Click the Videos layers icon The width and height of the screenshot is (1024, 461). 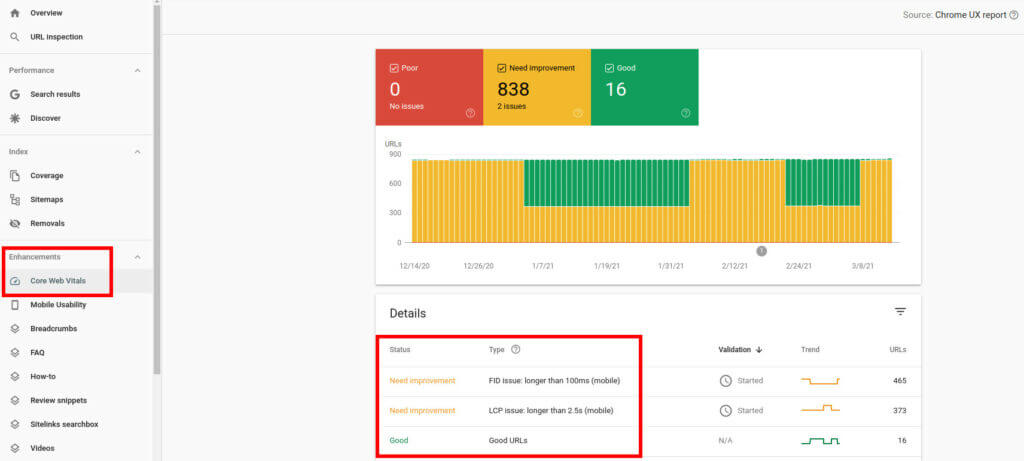coord(15,449)
